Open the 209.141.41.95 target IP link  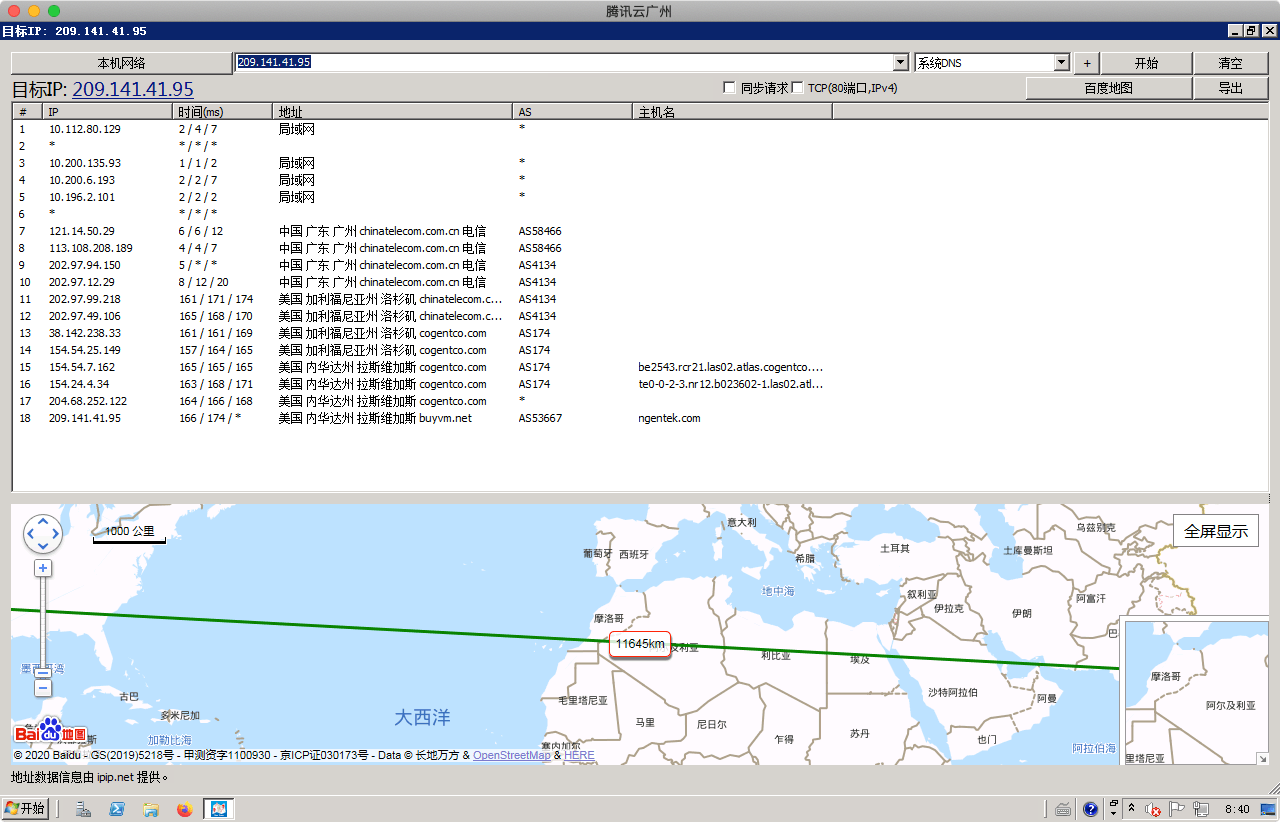tap(133, 90)
